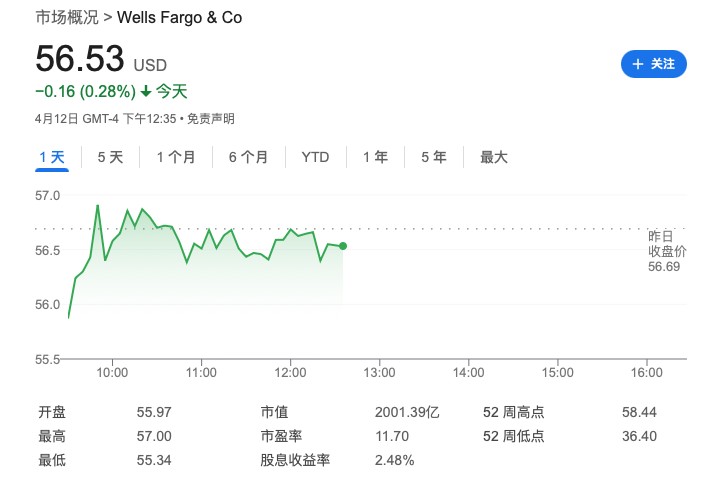Click the 股息收益率 2.48% value
The height and width of the screenshot is (478, 713).
point(394,460)
